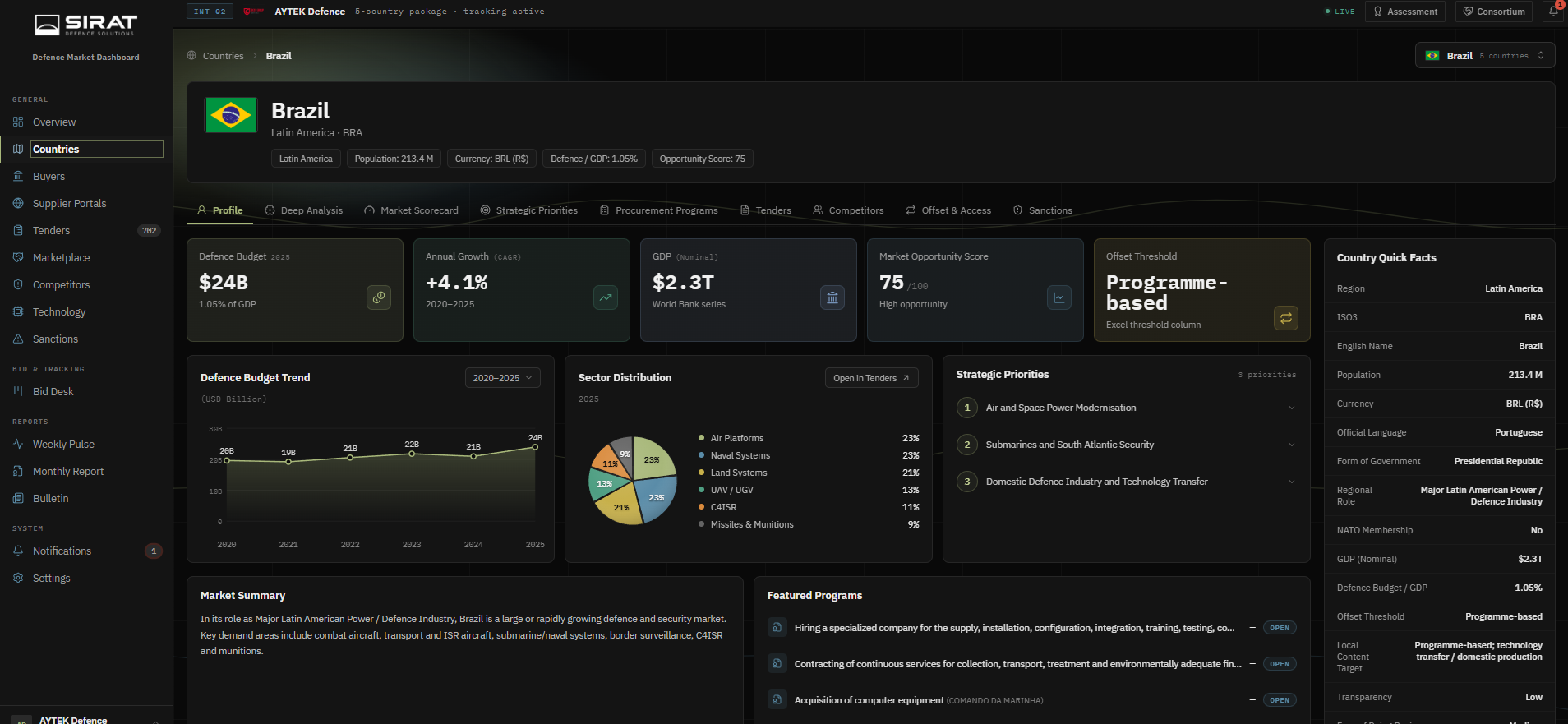1568x724 pixels.
Task: Click the Open in Tenders button
Action: [871, 378]
